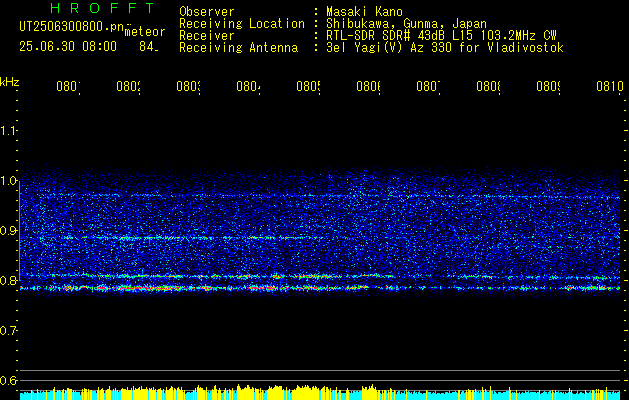Viewport: 629px width, 400px height.
Task: Click the 1.1 frequency axis label
Action: (9, 130)
